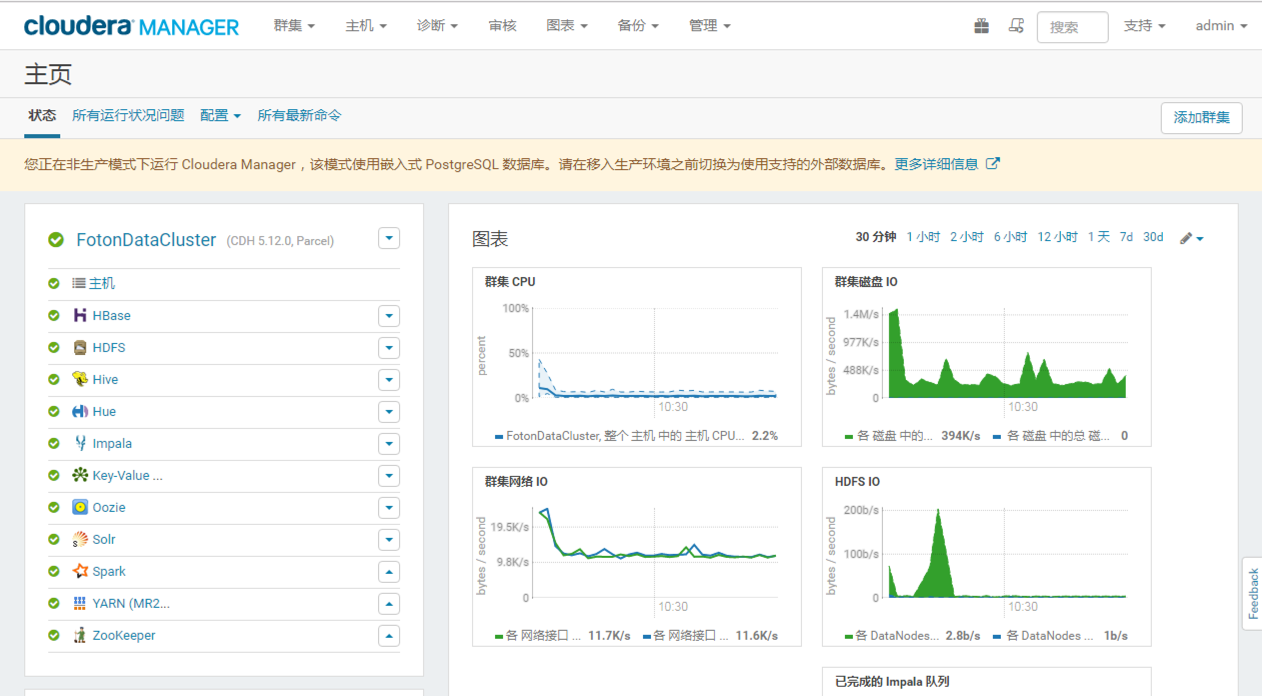
Task: Click the Hue service icon
Action: [80, 412]
